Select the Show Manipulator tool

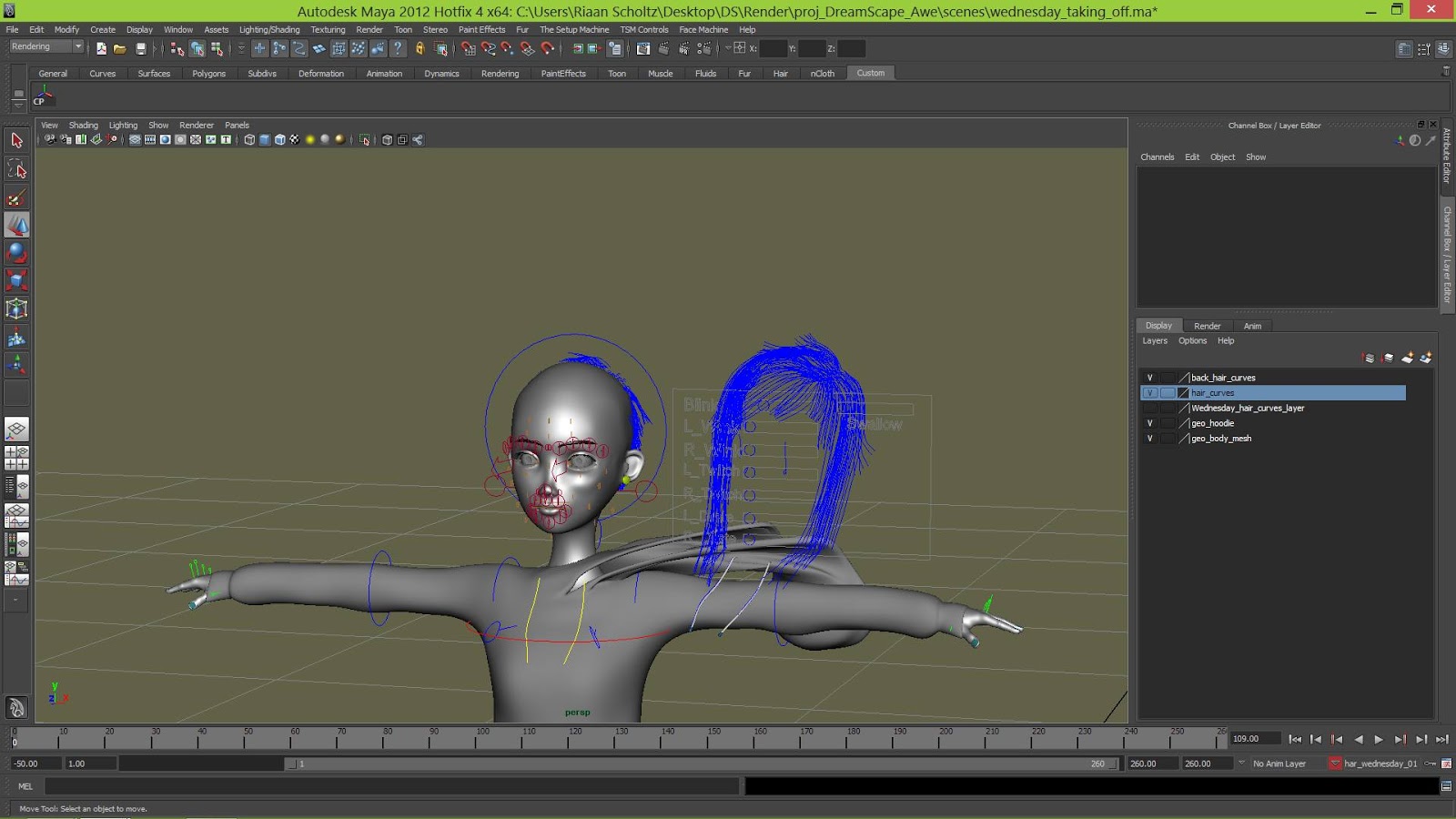tap(16, 365)
